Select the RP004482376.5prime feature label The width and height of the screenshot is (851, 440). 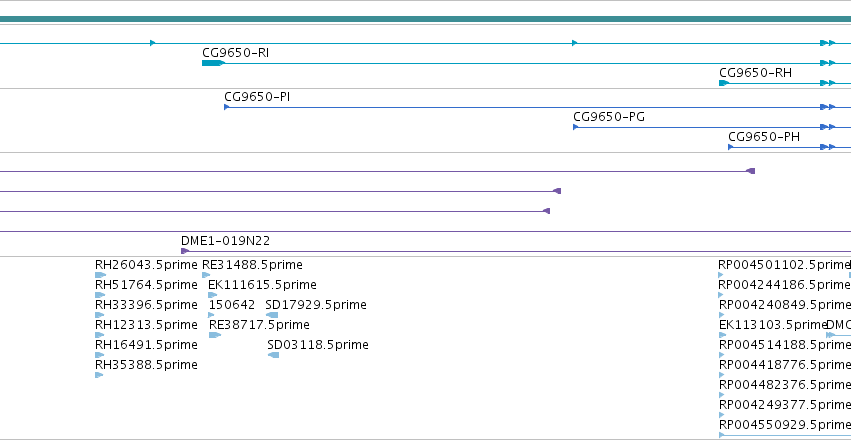point(784,385)
